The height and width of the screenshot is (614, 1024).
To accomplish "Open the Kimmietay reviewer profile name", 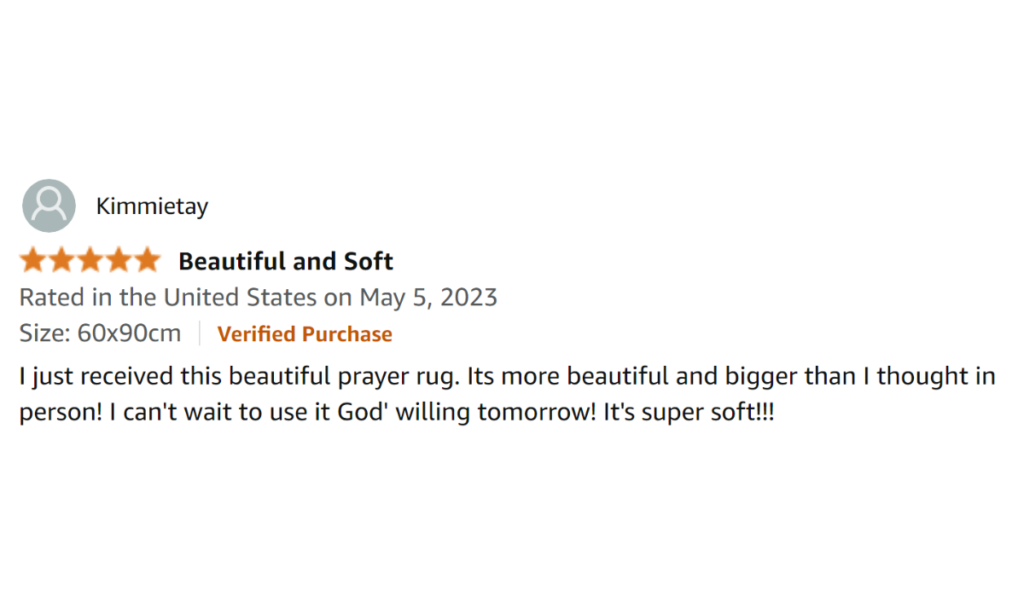I will (x=152, y=207).
